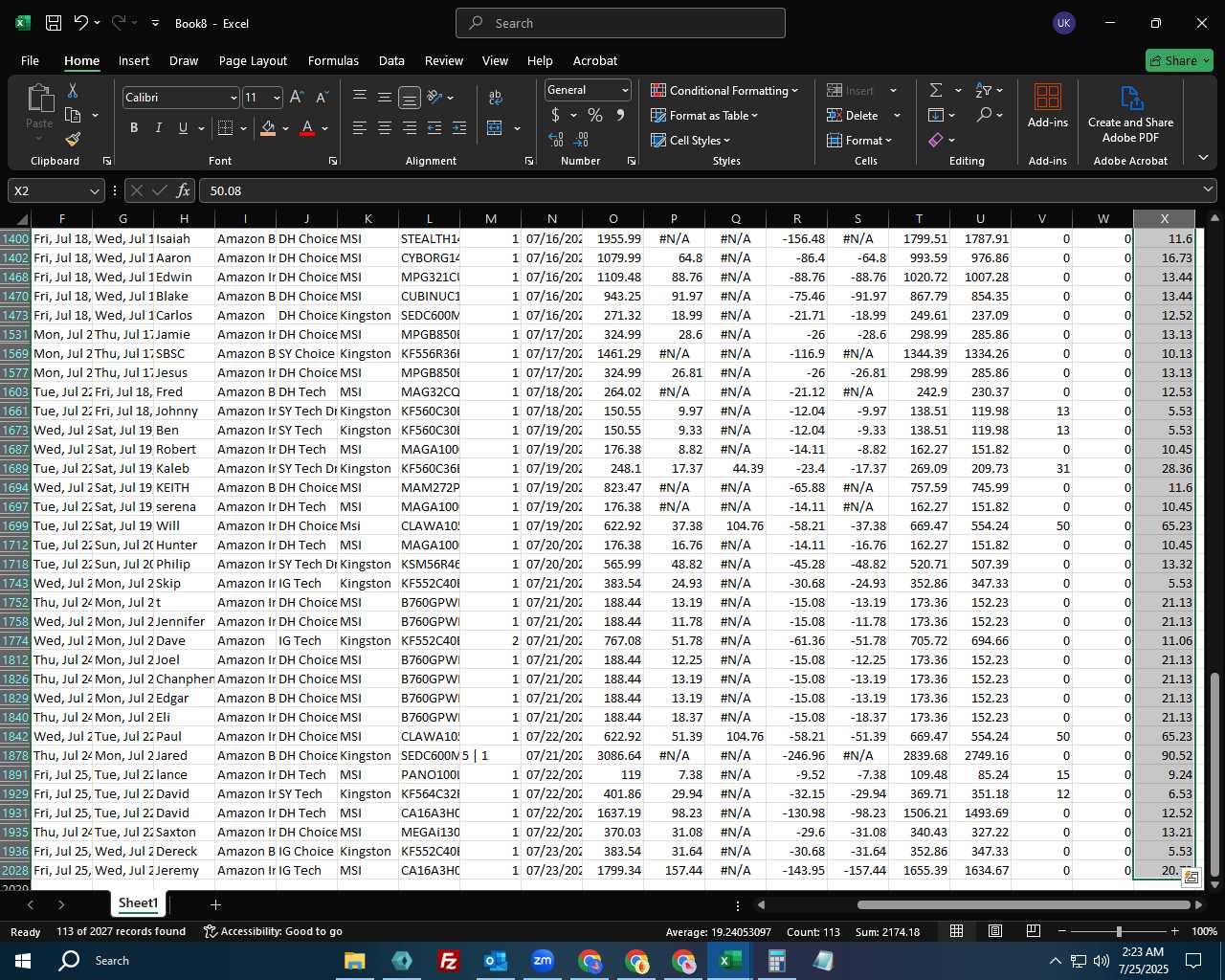The image size is (1225, 980).
Task: Open the font size dropdown
Action: coord(277,98)
